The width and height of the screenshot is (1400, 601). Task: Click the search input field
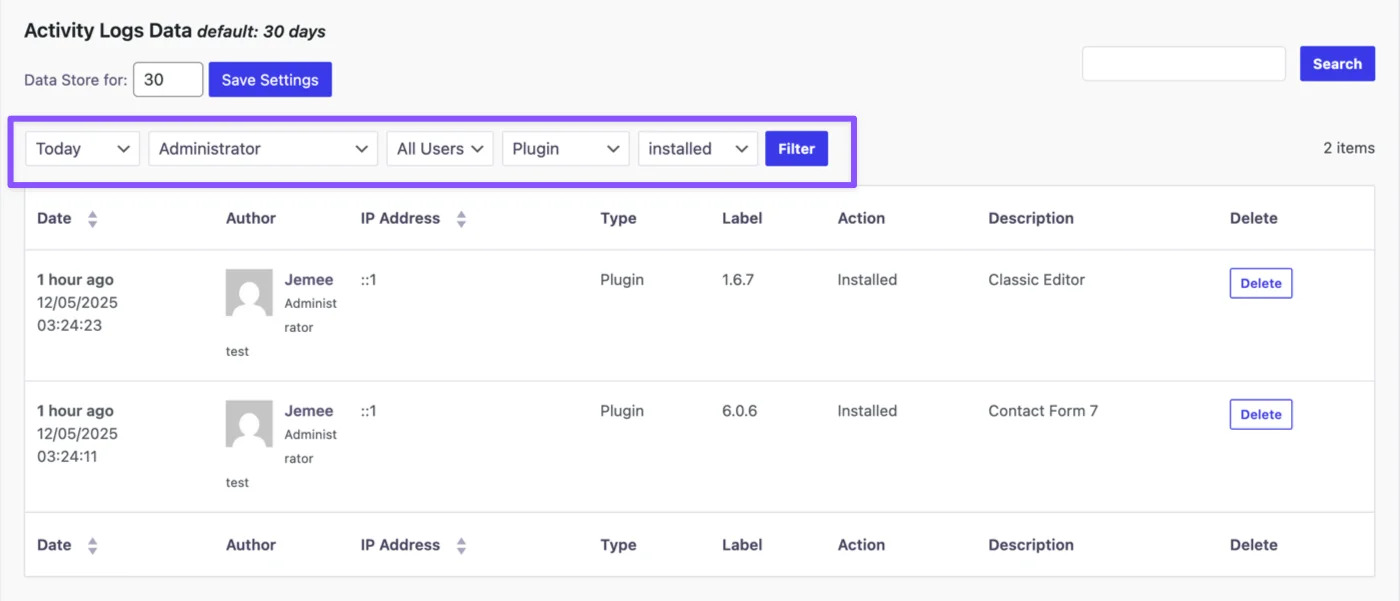pyautogui.click(x=1183, y=63)
